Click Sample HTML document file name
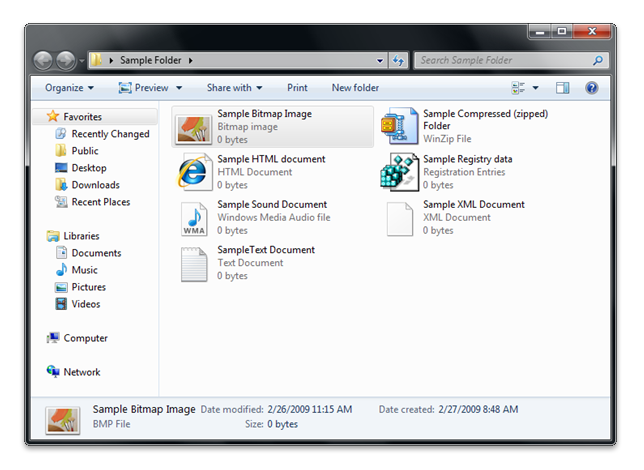 [x=271, y=159]
